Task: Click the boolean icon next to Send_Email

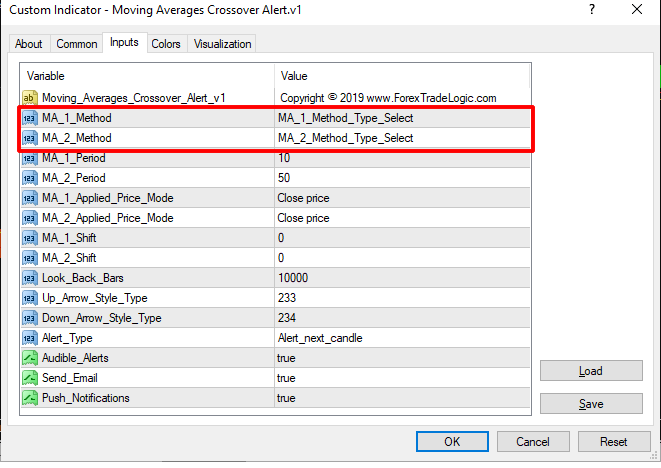Action: point(29,377)
